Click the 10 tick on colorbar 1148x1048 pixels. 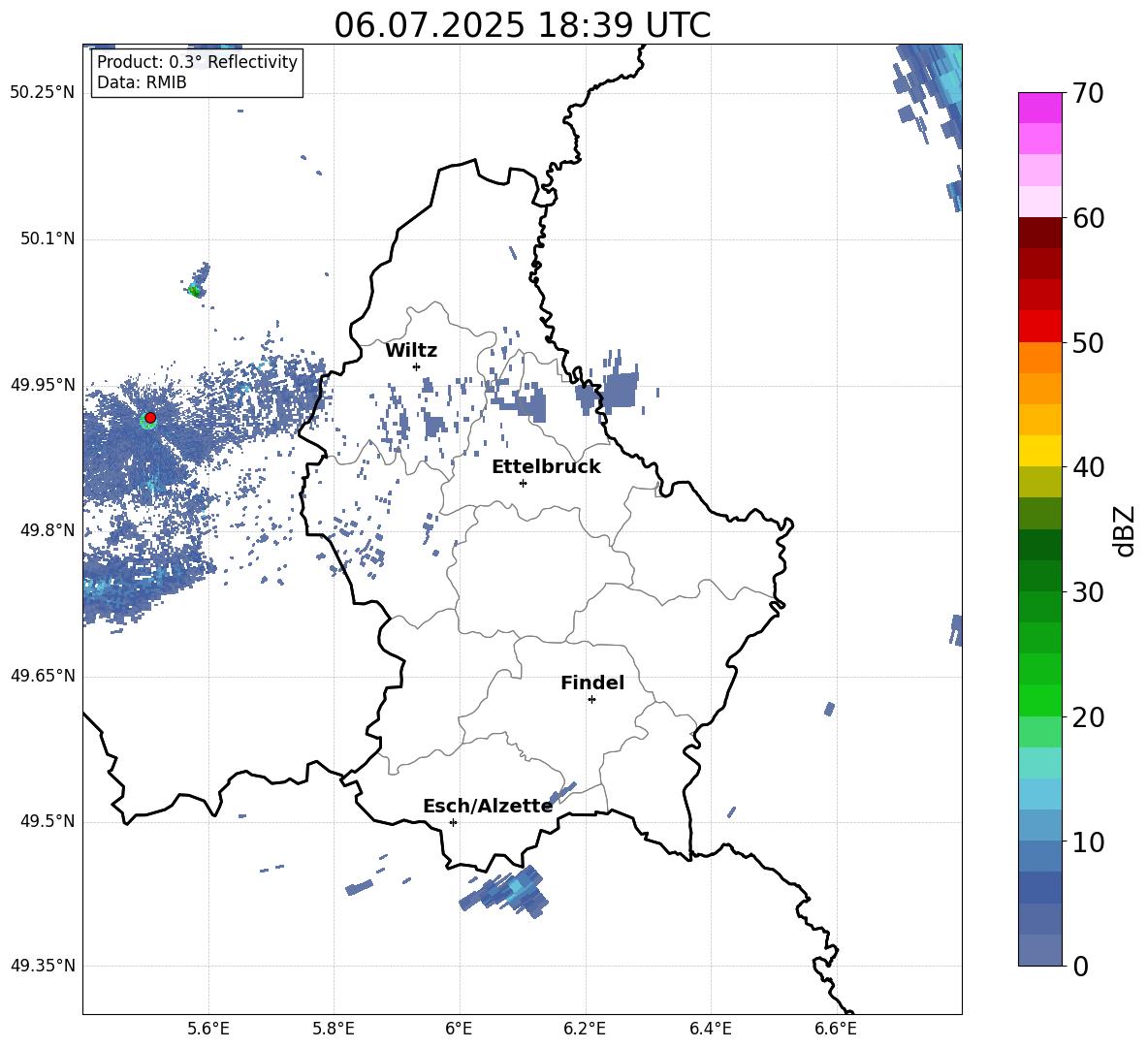(1088, 842)
